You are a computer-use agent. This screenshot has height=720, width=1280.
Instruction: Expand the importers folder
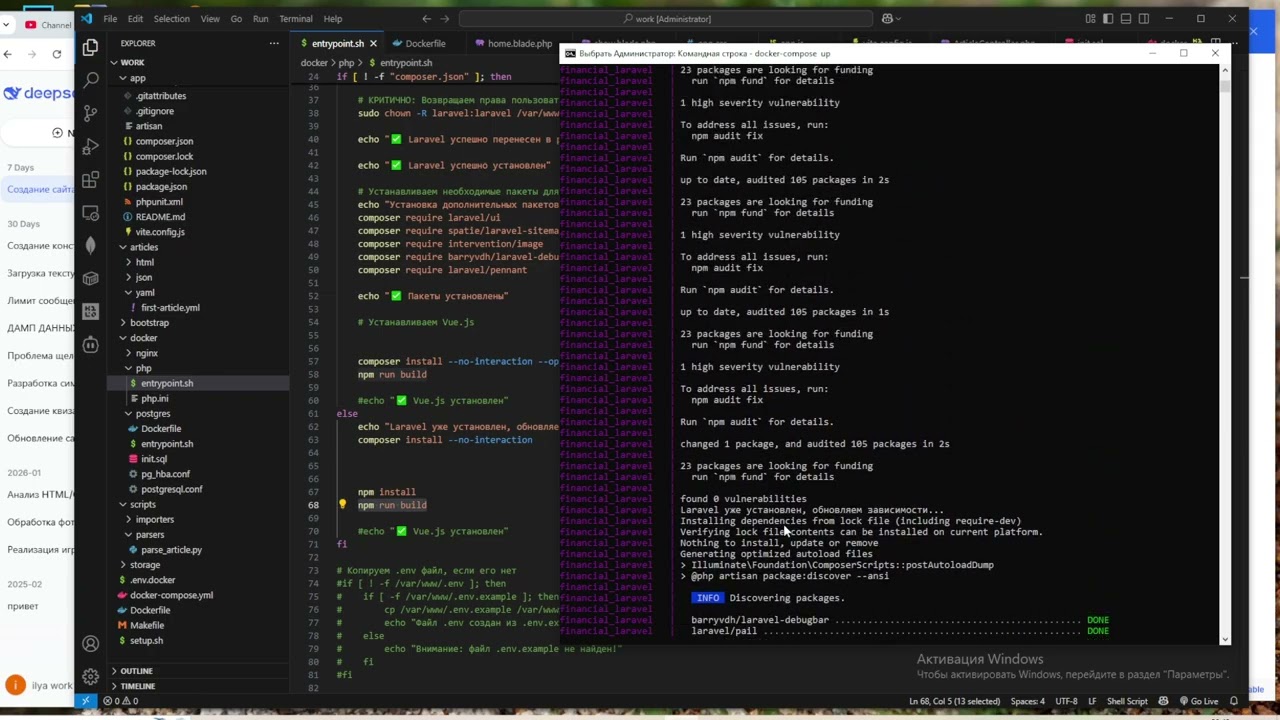click(x=155, y=519)
